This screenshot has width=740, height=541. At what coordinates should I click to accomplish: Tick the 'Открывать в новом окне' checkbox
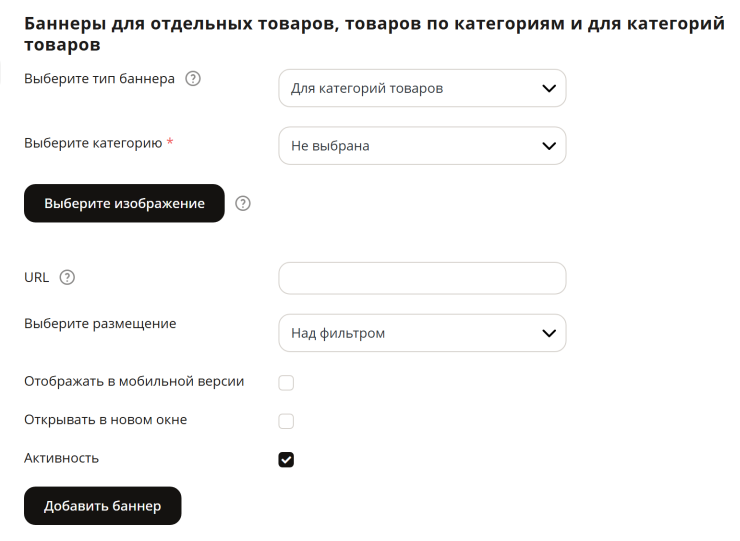[286, 421]
